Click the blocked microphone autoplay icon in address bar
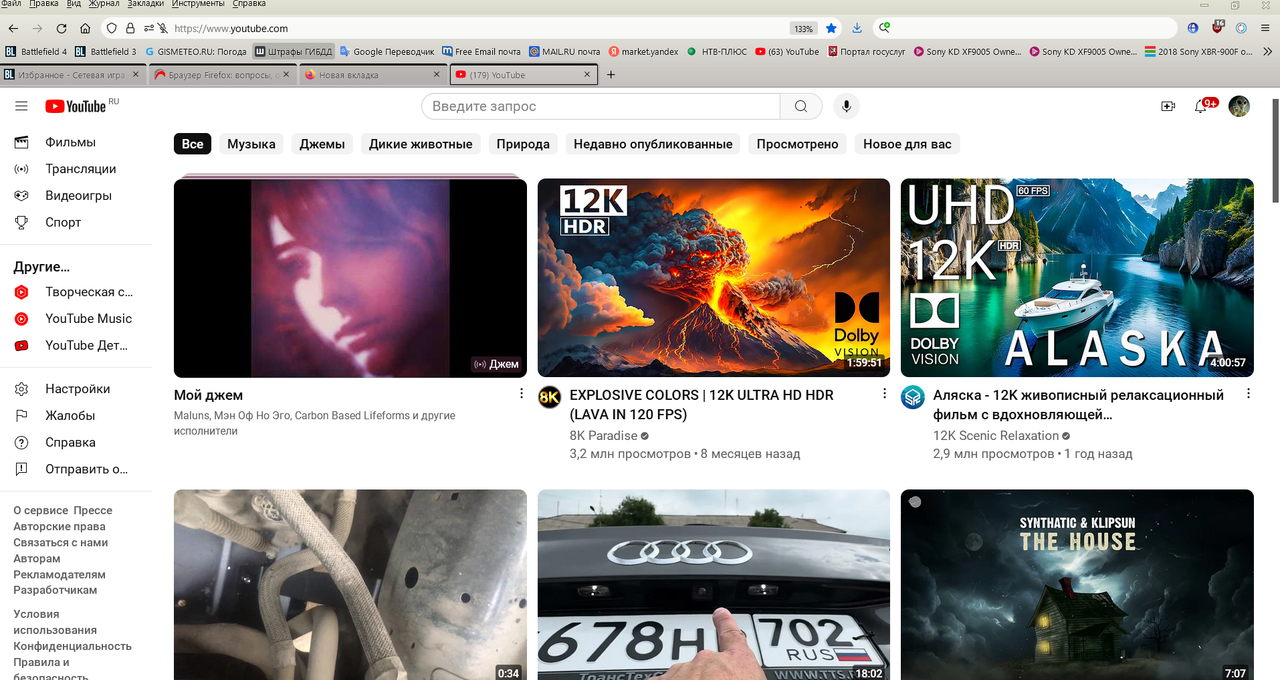The width and height of the screenshot is (1280, 680). point(163,29)
